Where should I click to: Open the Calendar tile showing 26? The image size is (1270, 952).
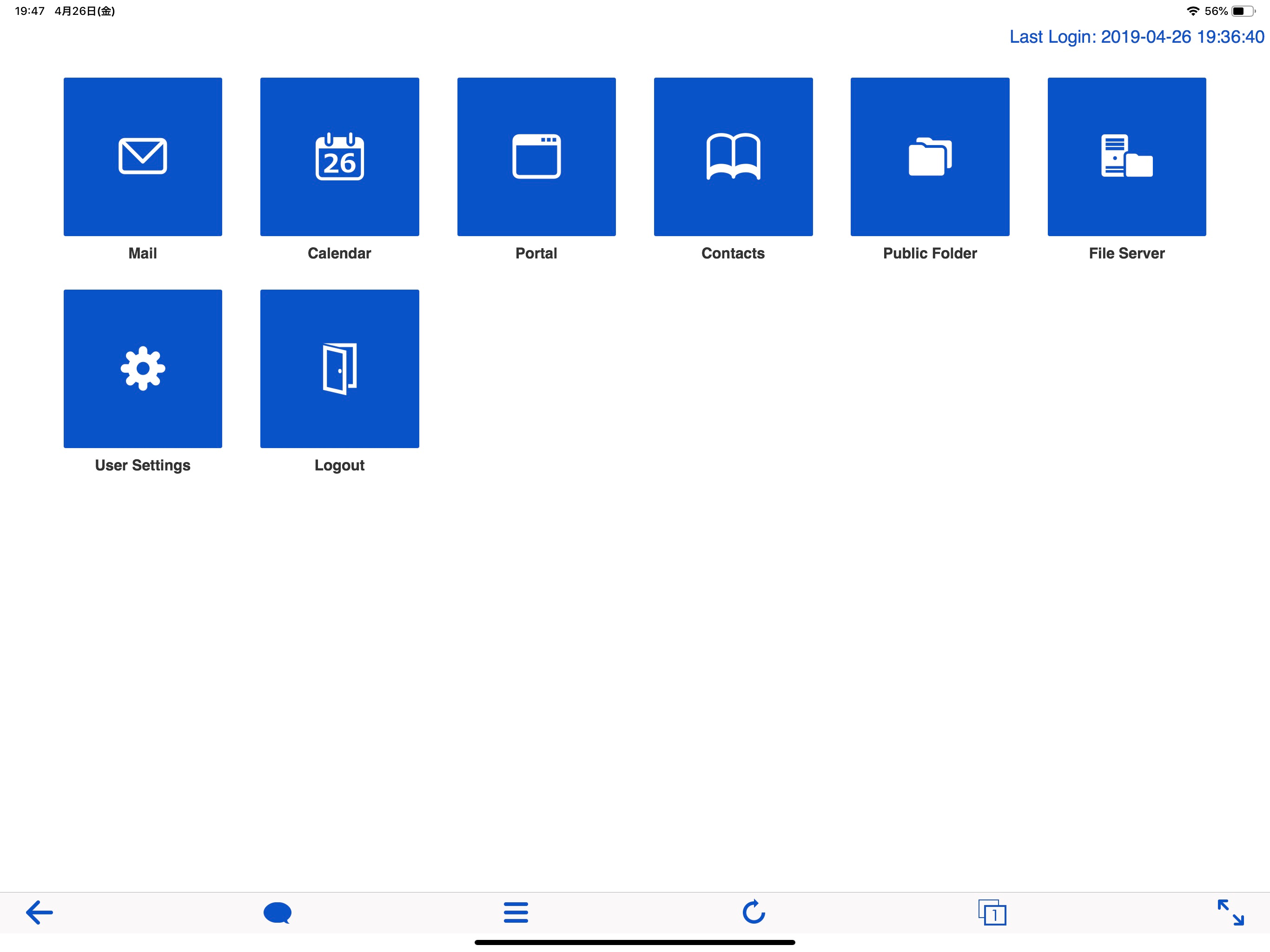pyautogui.click(x=339, y=157)
